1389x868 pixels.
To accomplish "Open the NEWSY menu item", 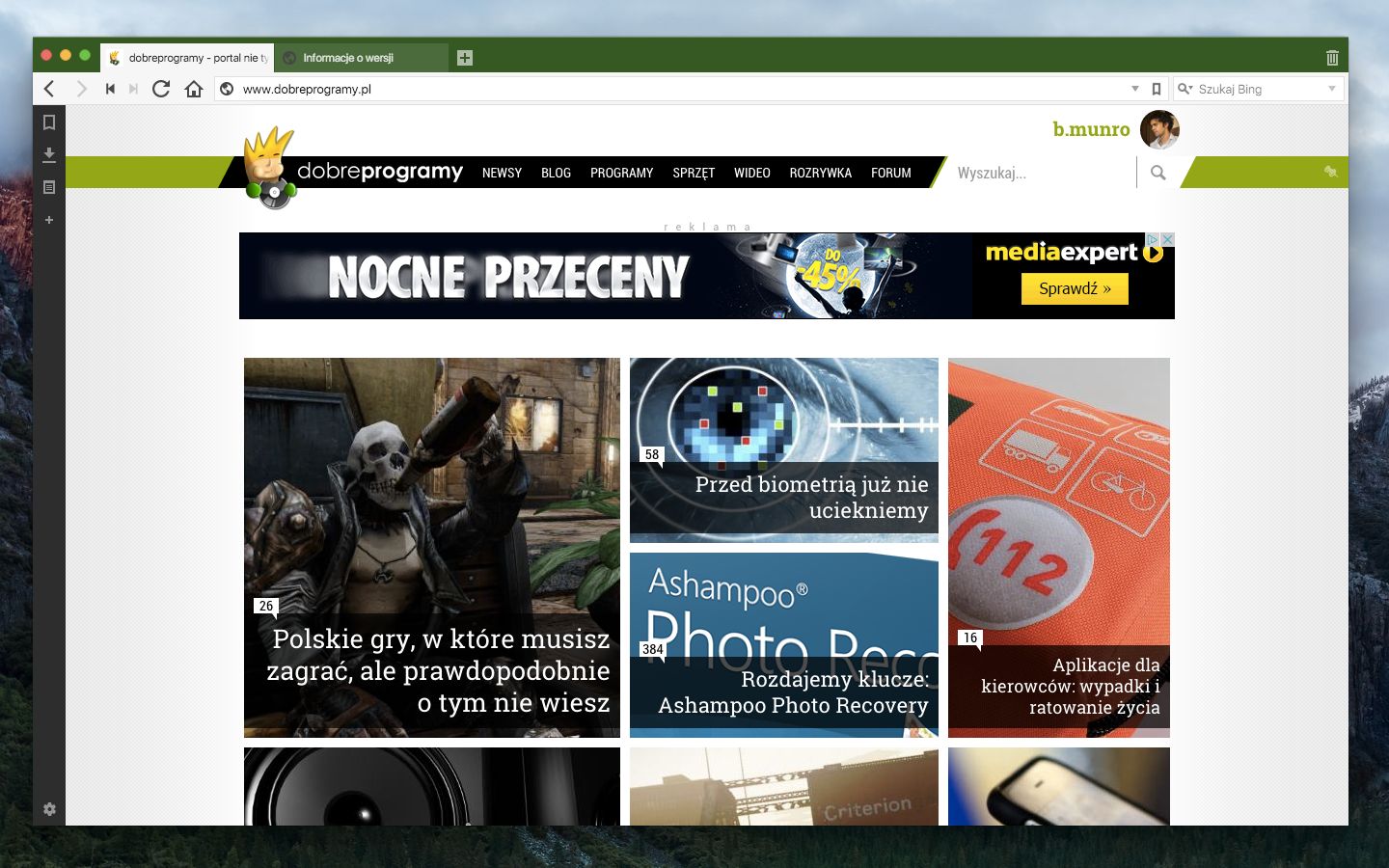I will (x=502, y=173).
